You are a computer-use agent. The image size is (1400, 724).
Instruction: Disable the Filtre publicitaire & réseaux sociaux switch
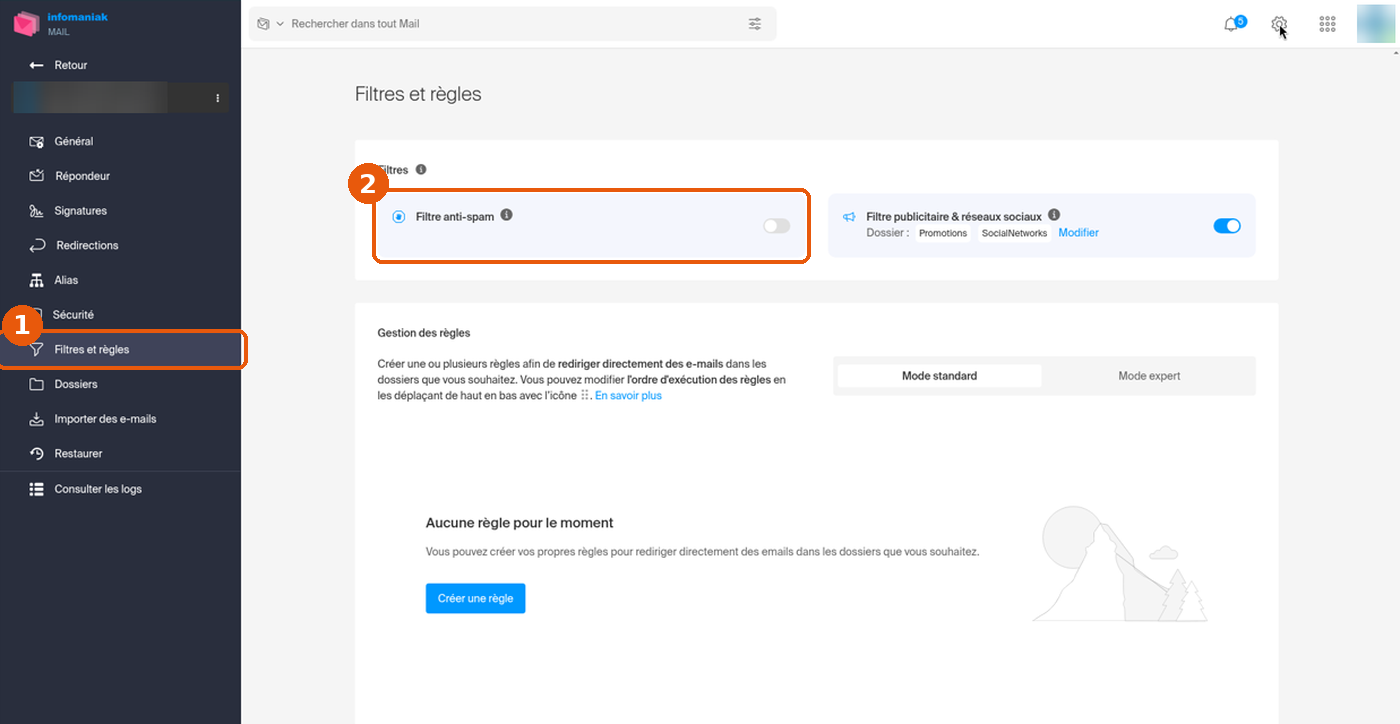click(1227, 226)
